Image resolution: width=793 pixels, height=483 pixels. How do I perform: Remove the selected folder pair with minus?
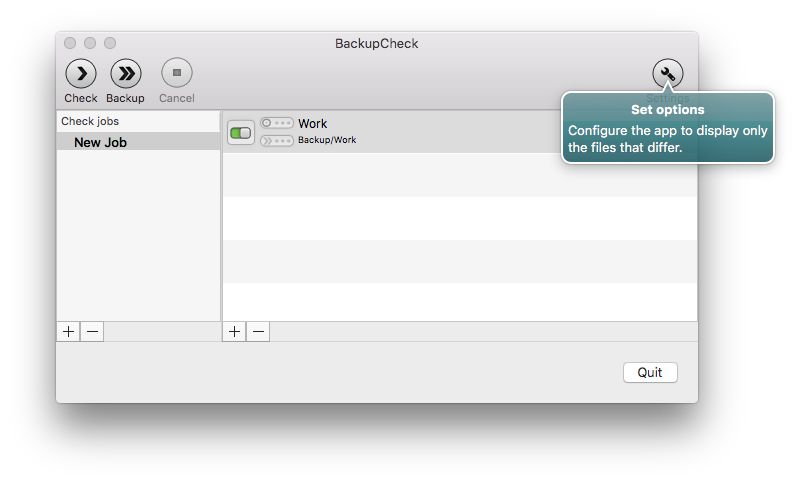(258, 332)
